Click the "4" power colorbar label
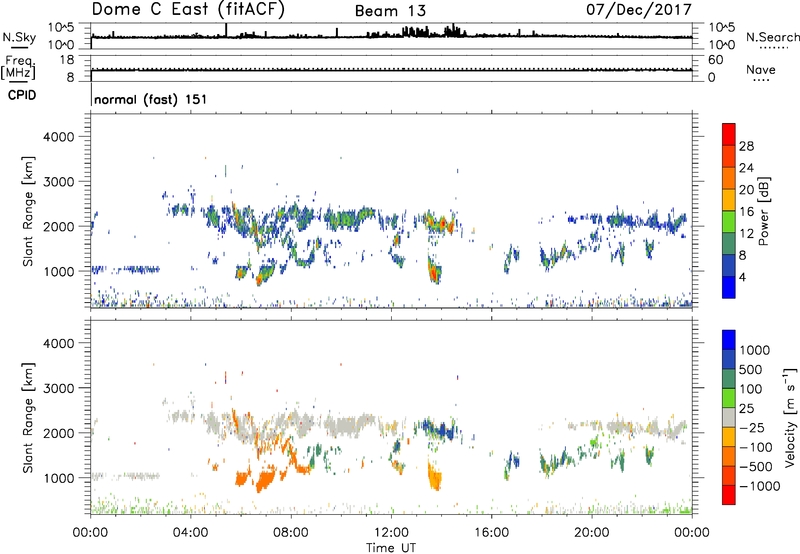The width and height of the screenshot is (800, 554). pyautogui.click(x=742, y=277)
